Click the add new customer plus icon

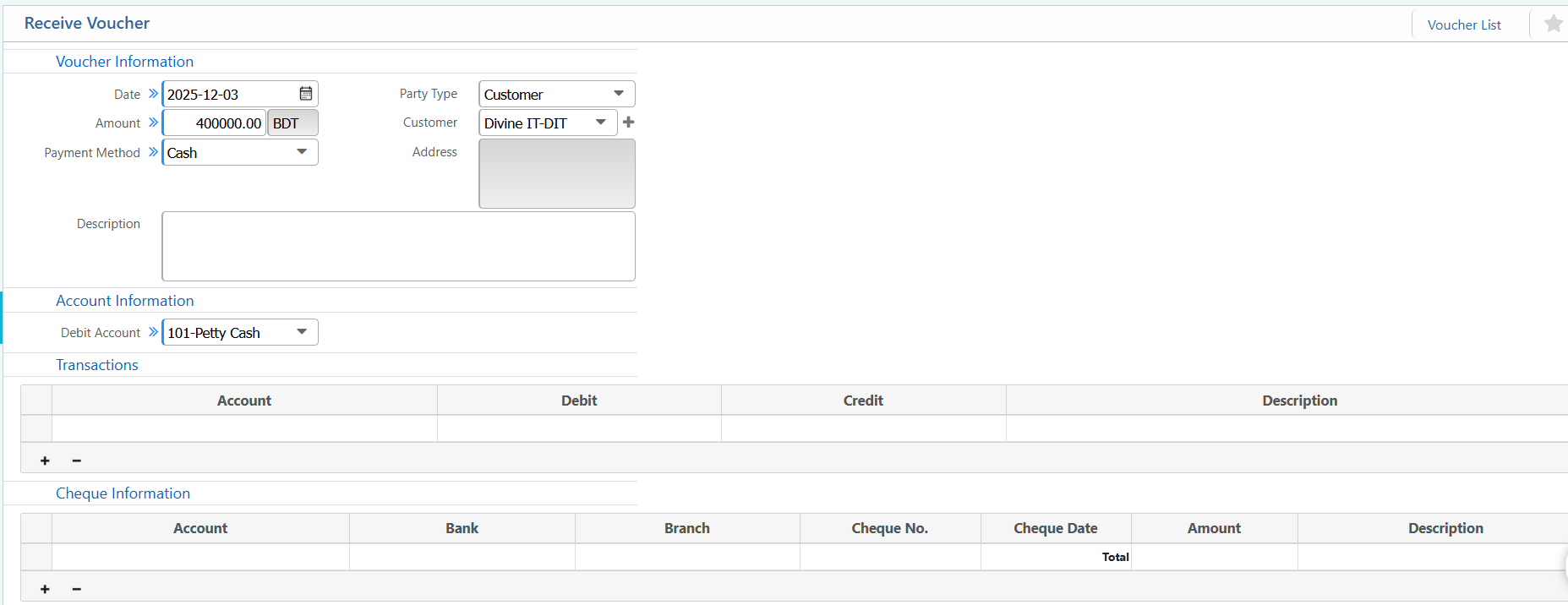click(628, 123)
